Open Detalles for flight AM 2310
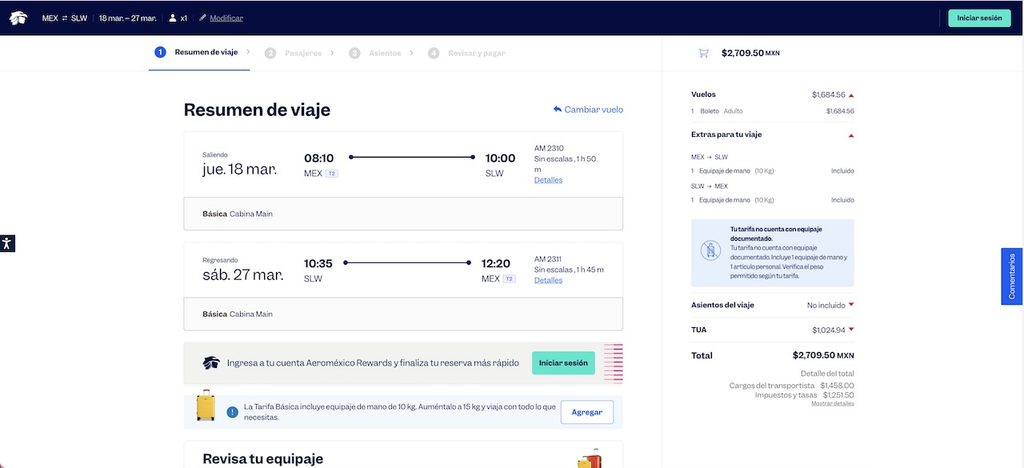1024x468 pixels. pos(548,179)
